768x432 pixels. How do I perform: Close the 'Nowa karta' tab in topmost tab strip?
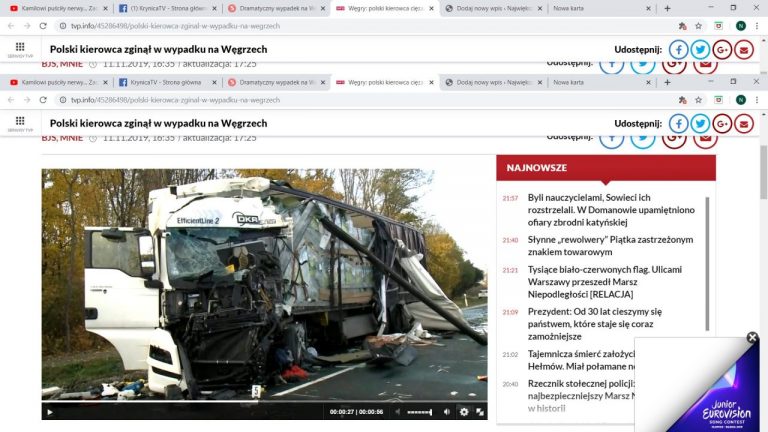(648, 8)
